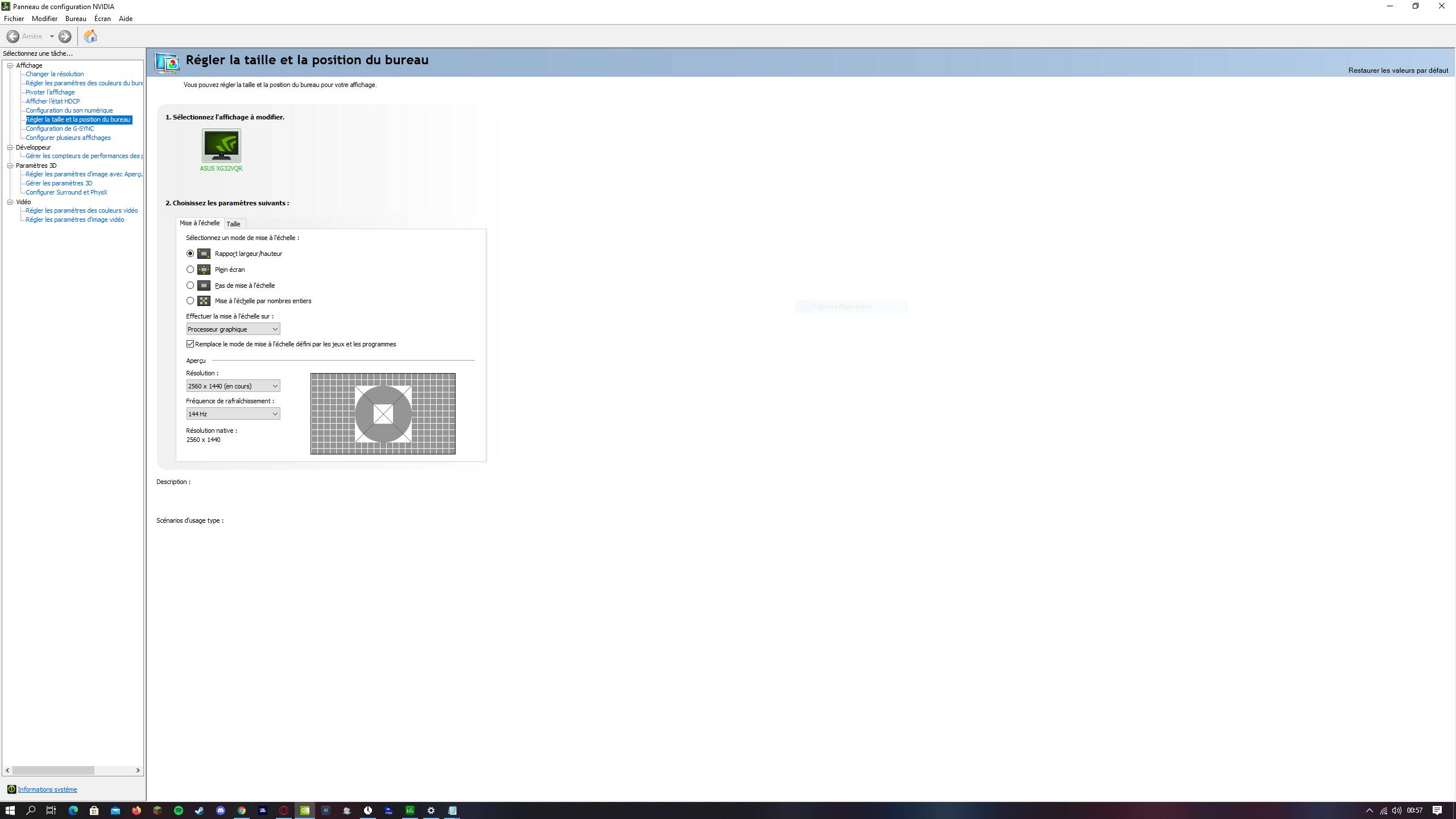
Task: Open Informations système link
Action: point(47,789)
